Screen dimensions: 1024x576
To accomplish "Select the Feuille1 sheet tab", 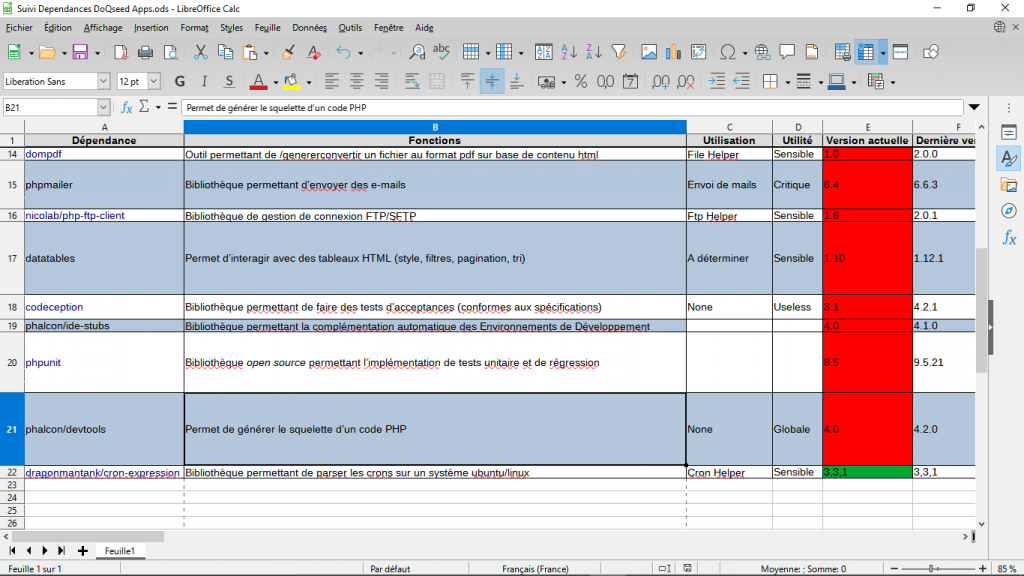I will [120, 551].
